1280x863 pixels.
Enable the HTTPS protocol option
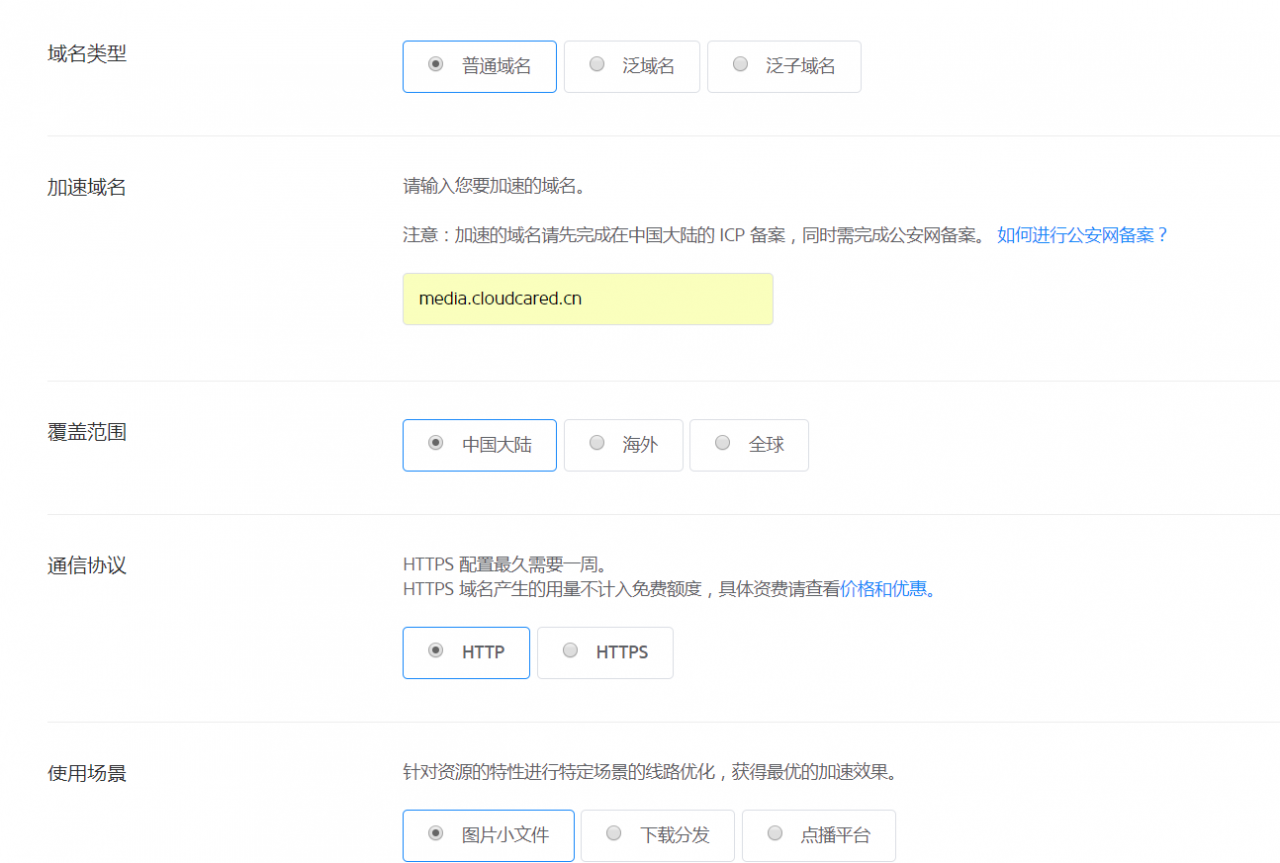tap(605, 652)
